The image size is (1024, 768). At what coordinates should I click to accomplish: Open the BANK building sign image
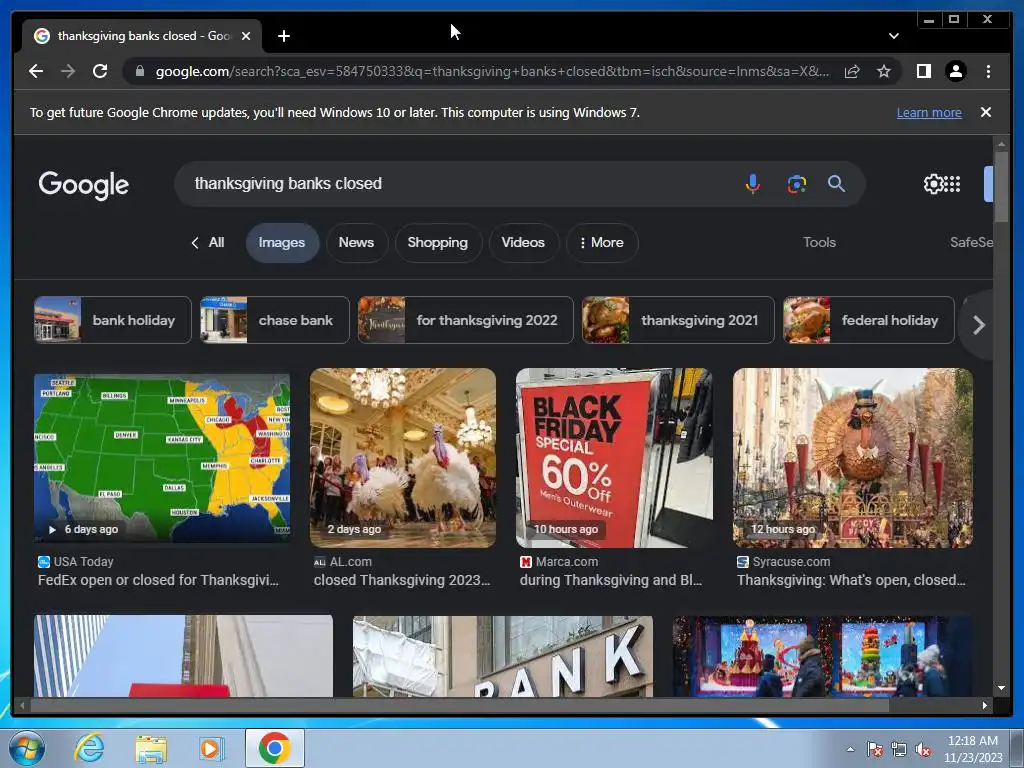pyautogui.click(x=503, y=656)
